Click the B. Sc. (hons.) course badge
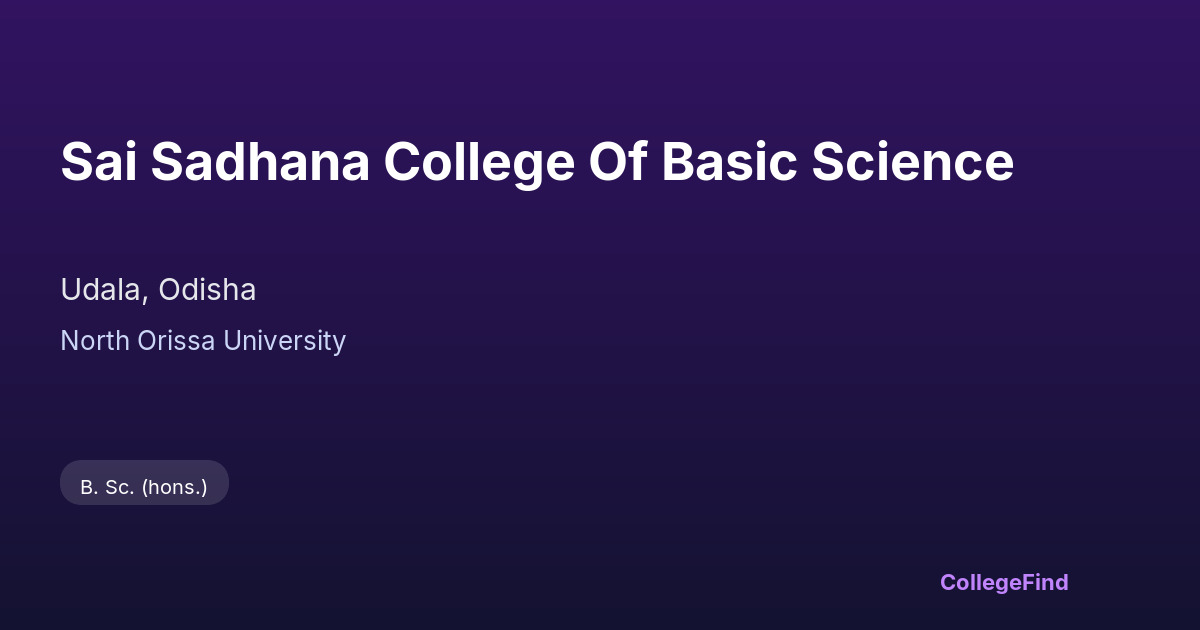 click(x=144, y=487)
